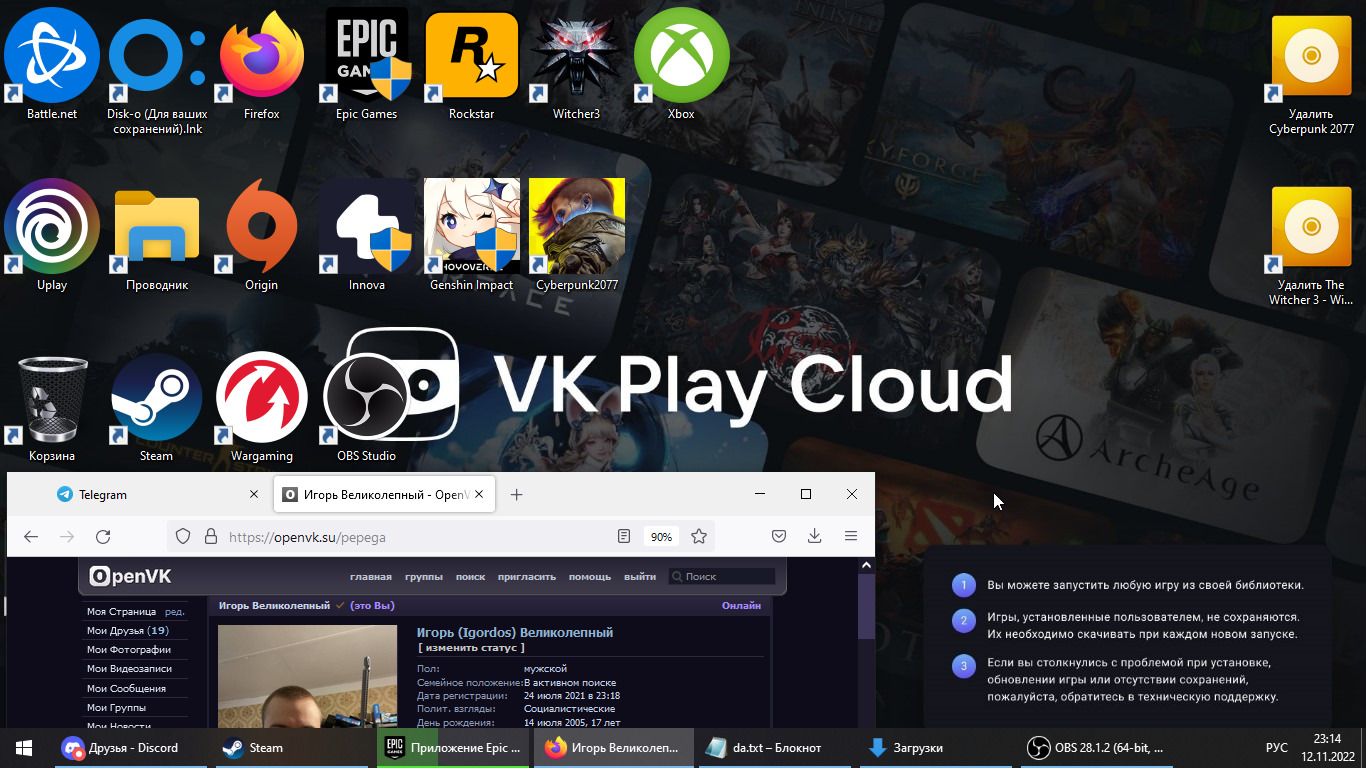
Task: Select the Origin desktop shortcut
Action: (261, 235)
